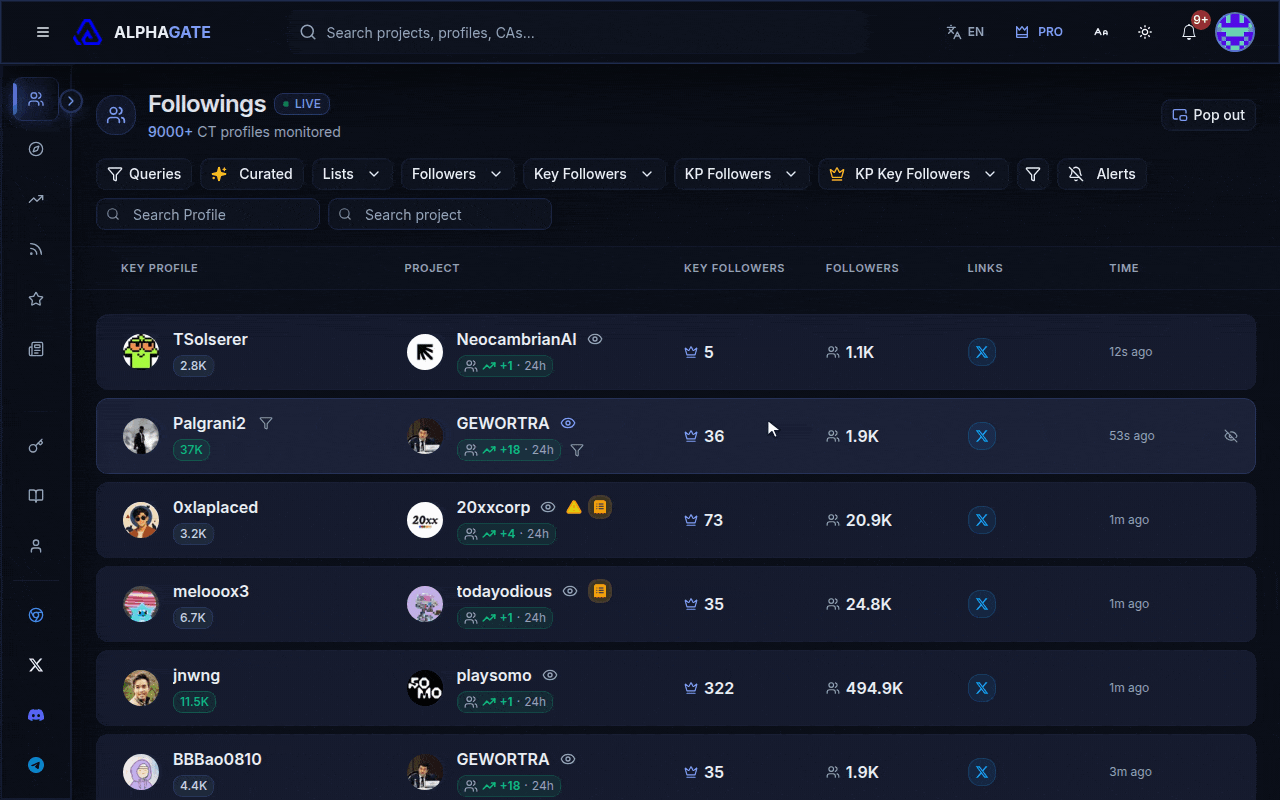The height and width of the screenshot is (800, 1280).
Task: Open the KP Key Followers dropdown
Action: coord(913,174)
